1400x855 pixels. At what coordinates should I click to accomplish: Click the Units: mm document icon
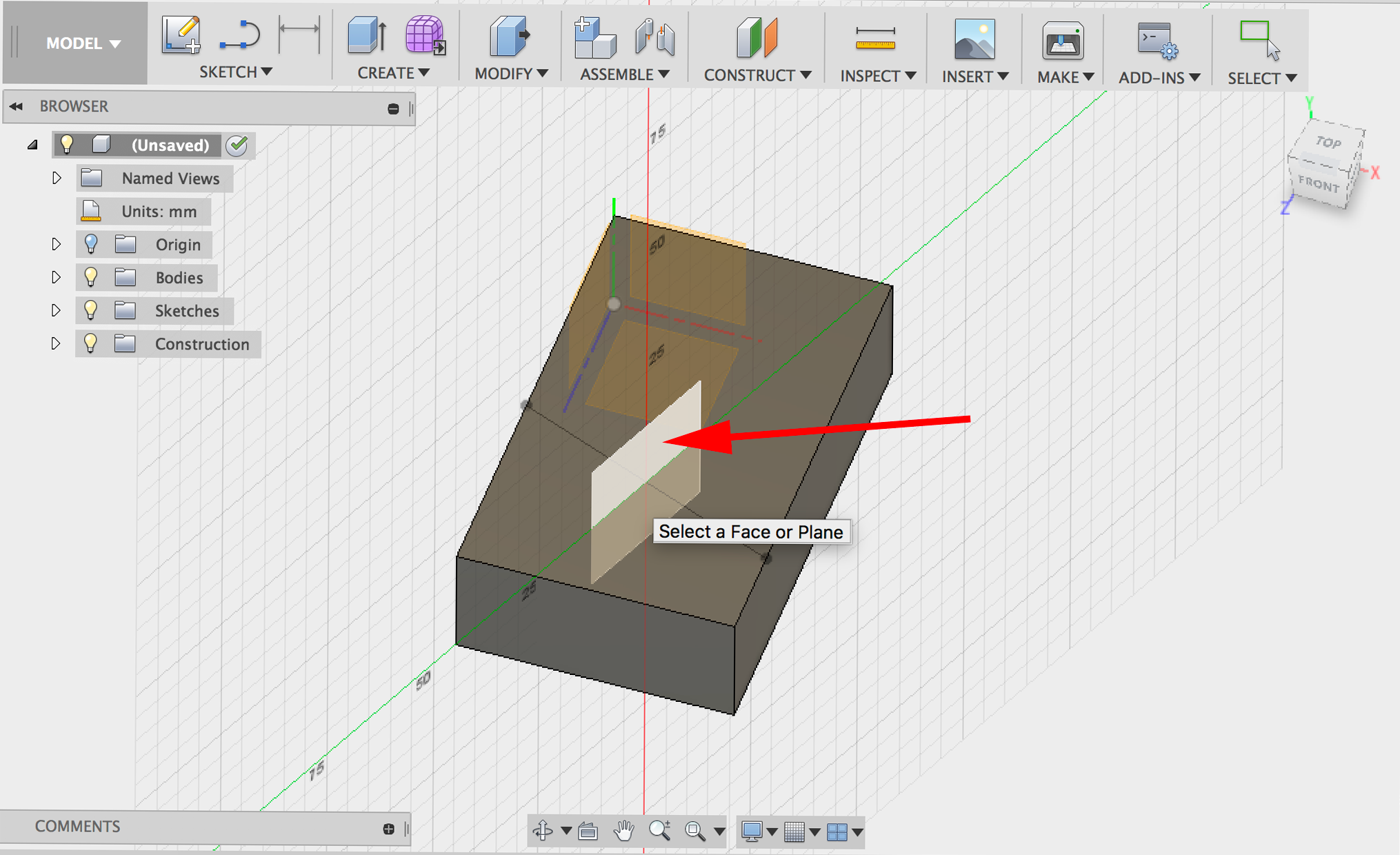(x=91, y=211)
